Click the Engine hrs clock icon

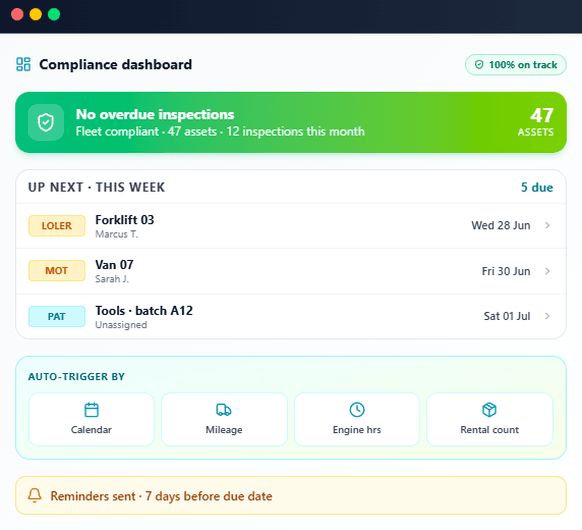tap(357, 410)
